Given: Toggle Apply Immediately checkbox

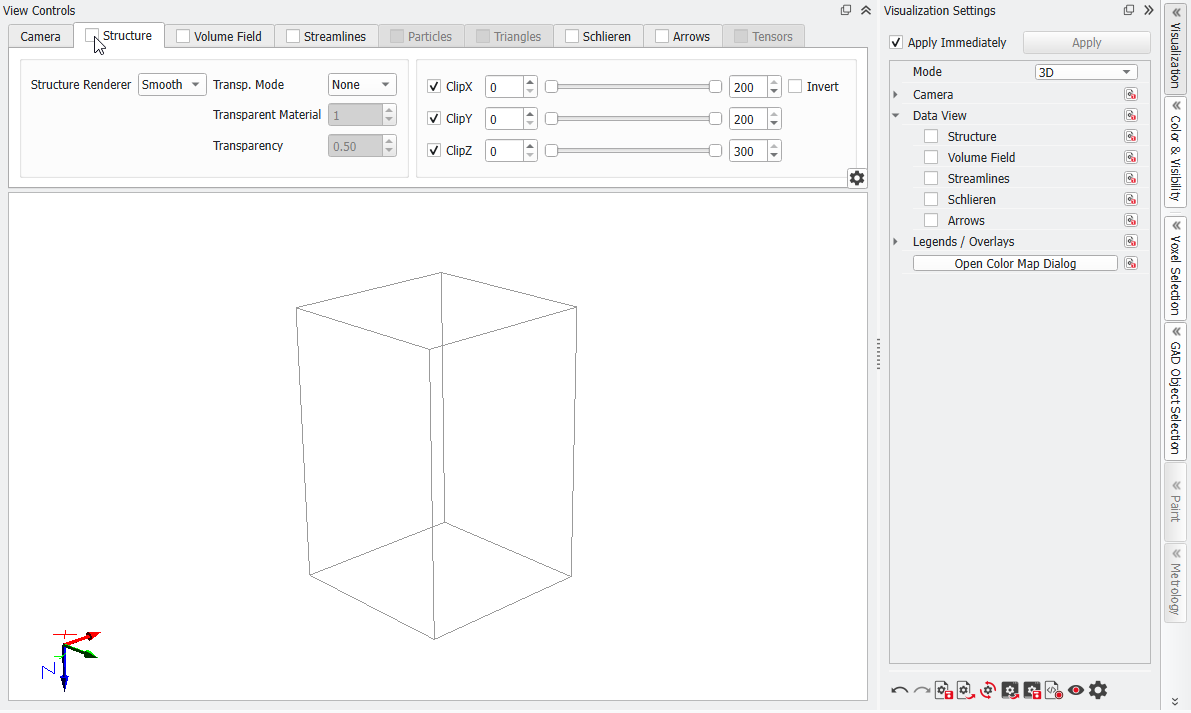Looking at the screenshot, I should tap(896, 43).
